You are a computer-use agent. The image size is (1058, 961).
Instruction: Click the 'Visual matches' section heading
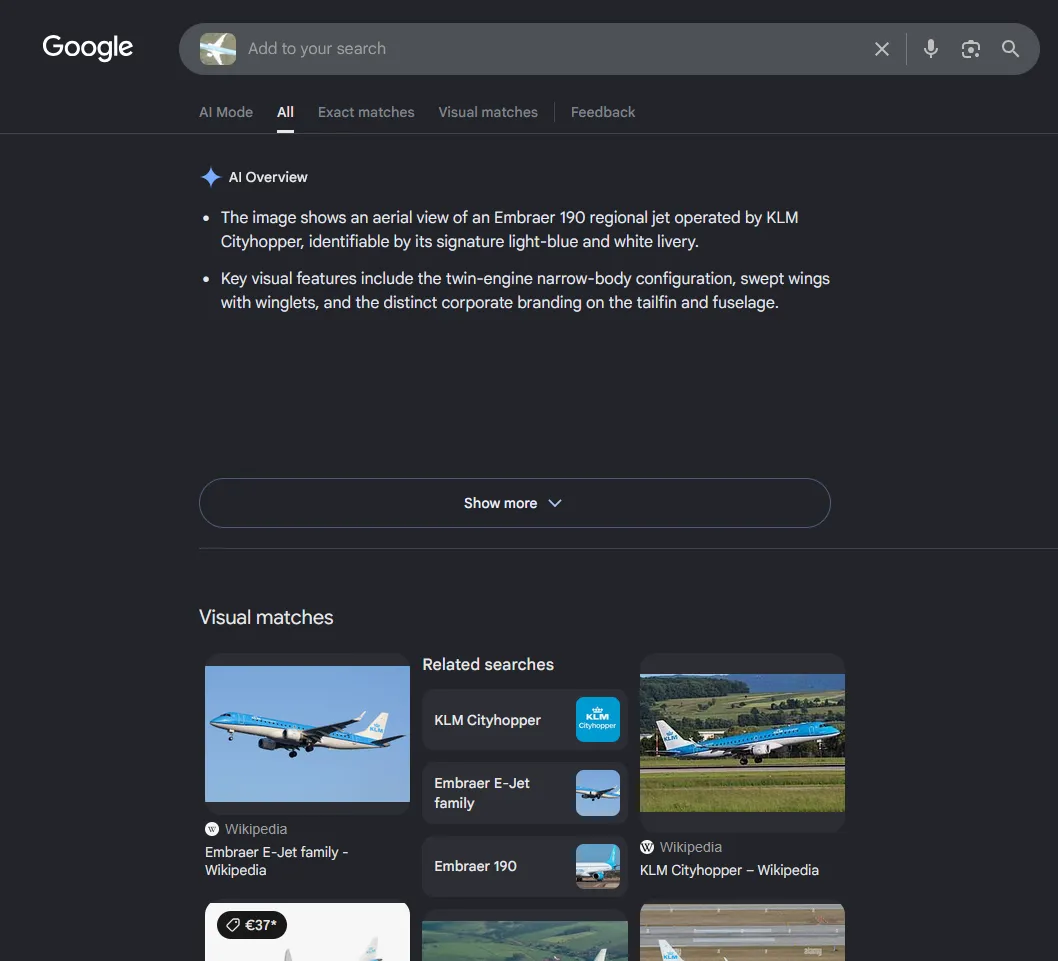pos(266,617)
